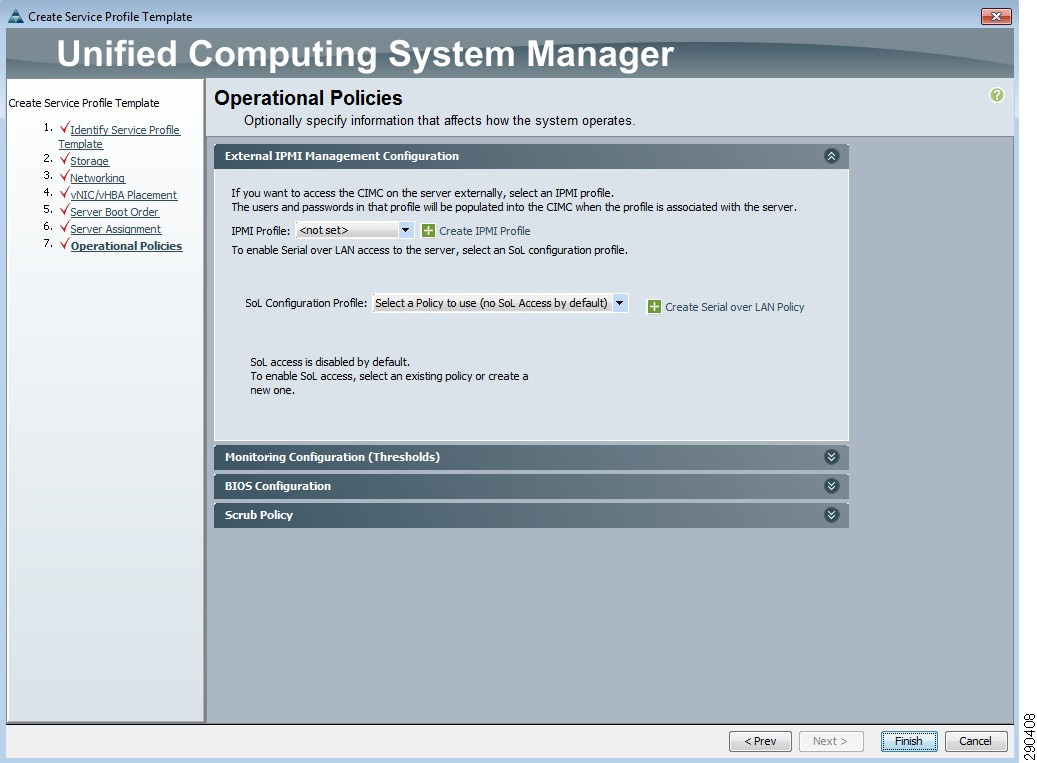1037x763 pixels.
Task: Expand the BIOS Configuration section
Action: [831, 486]
